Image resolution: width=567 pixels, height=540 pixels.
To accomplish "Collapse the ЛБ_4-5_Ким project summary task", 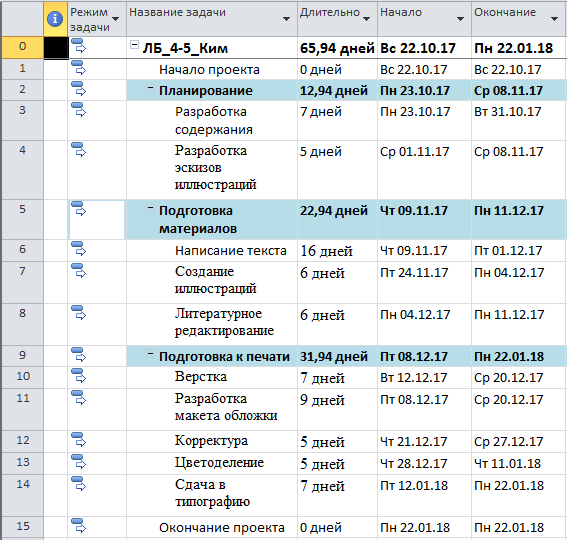I will [x=134, y=45].
